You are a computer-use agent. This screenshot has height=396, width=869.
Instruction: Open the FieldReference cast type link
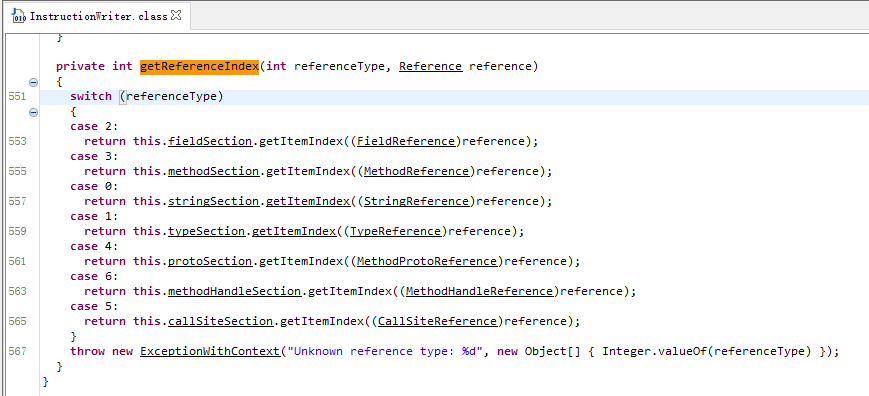tap(406, 141)
